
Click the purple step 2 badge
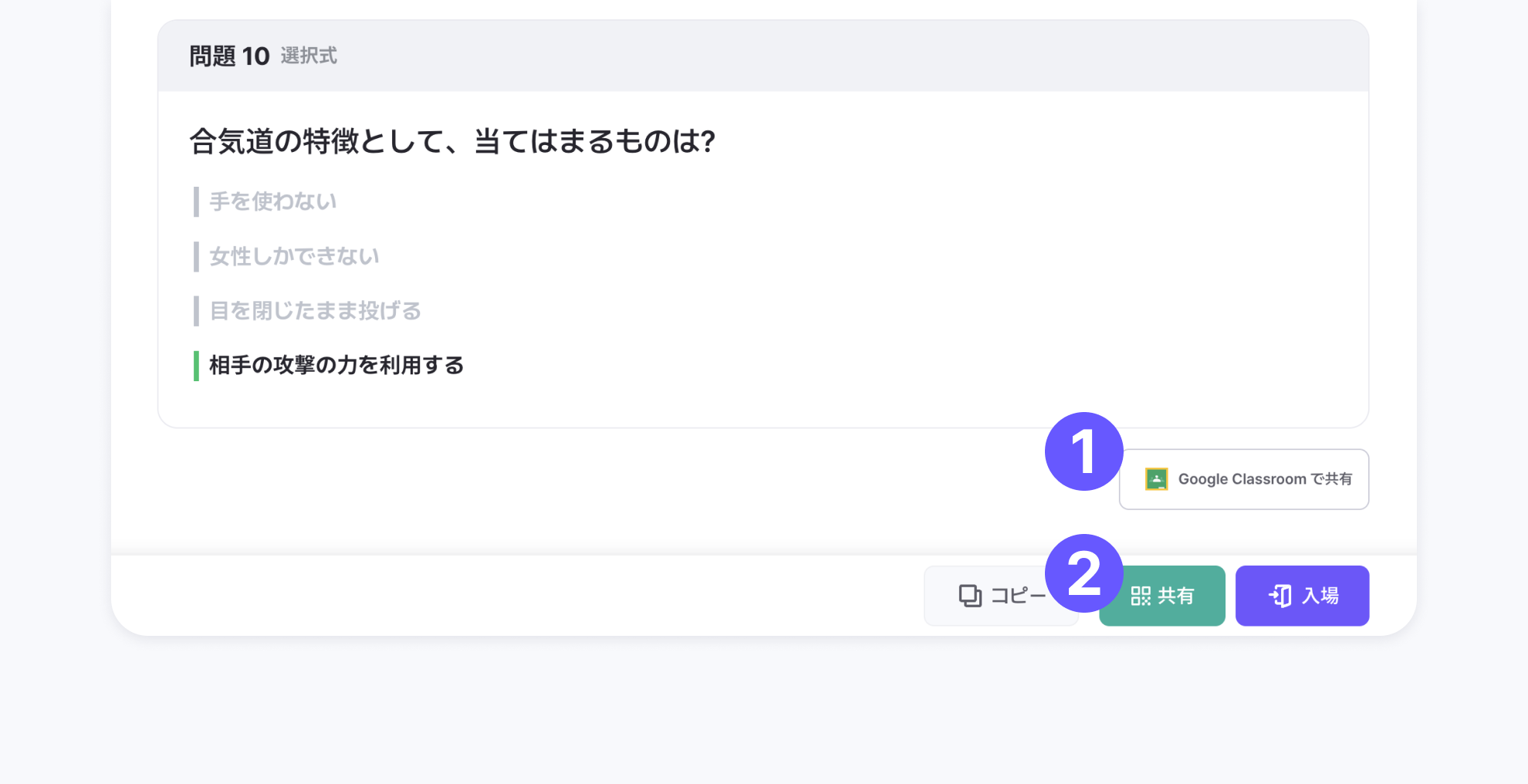pyautogui.click(x=1083, y=573)
